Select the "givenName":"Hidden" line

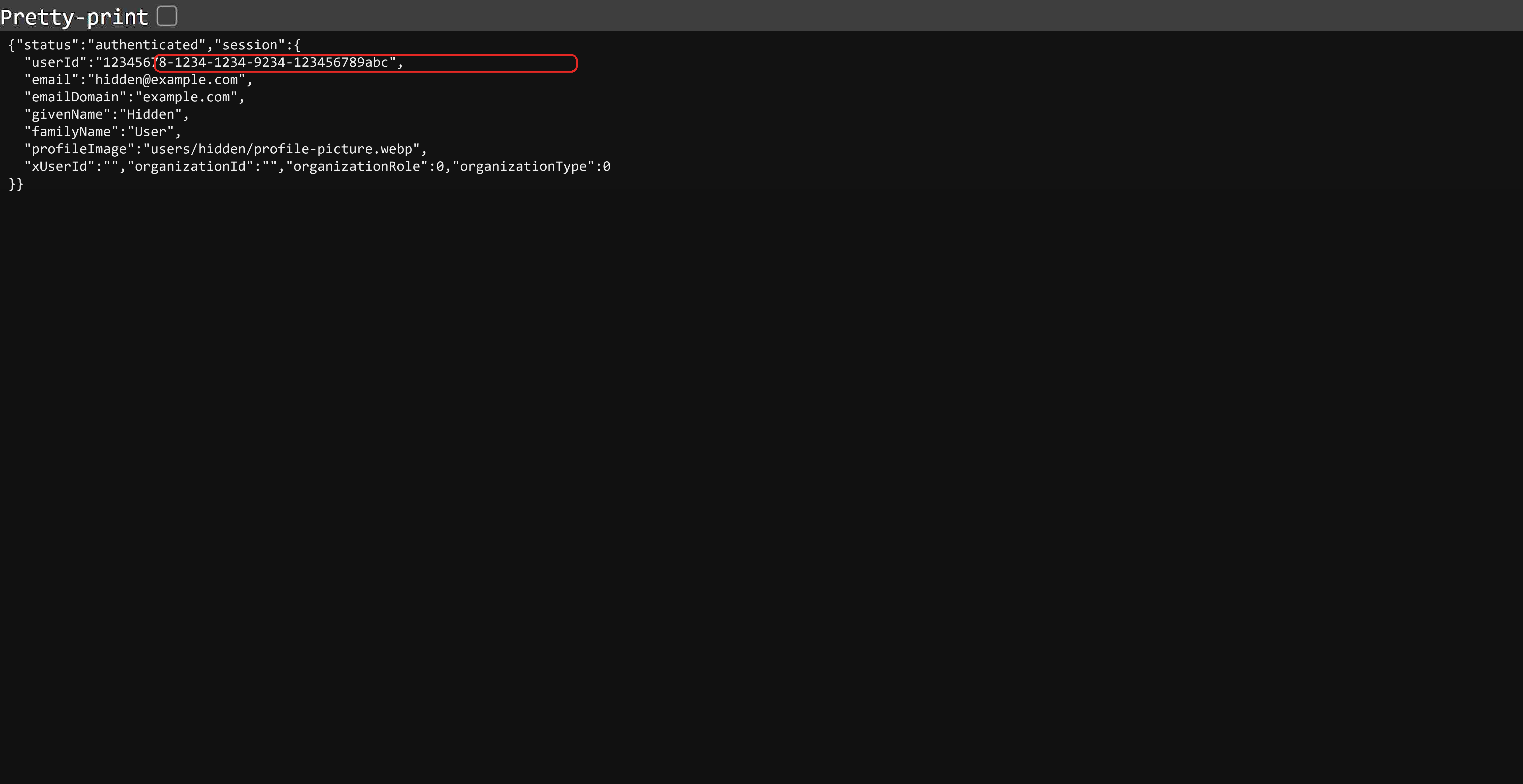point(106,115)
